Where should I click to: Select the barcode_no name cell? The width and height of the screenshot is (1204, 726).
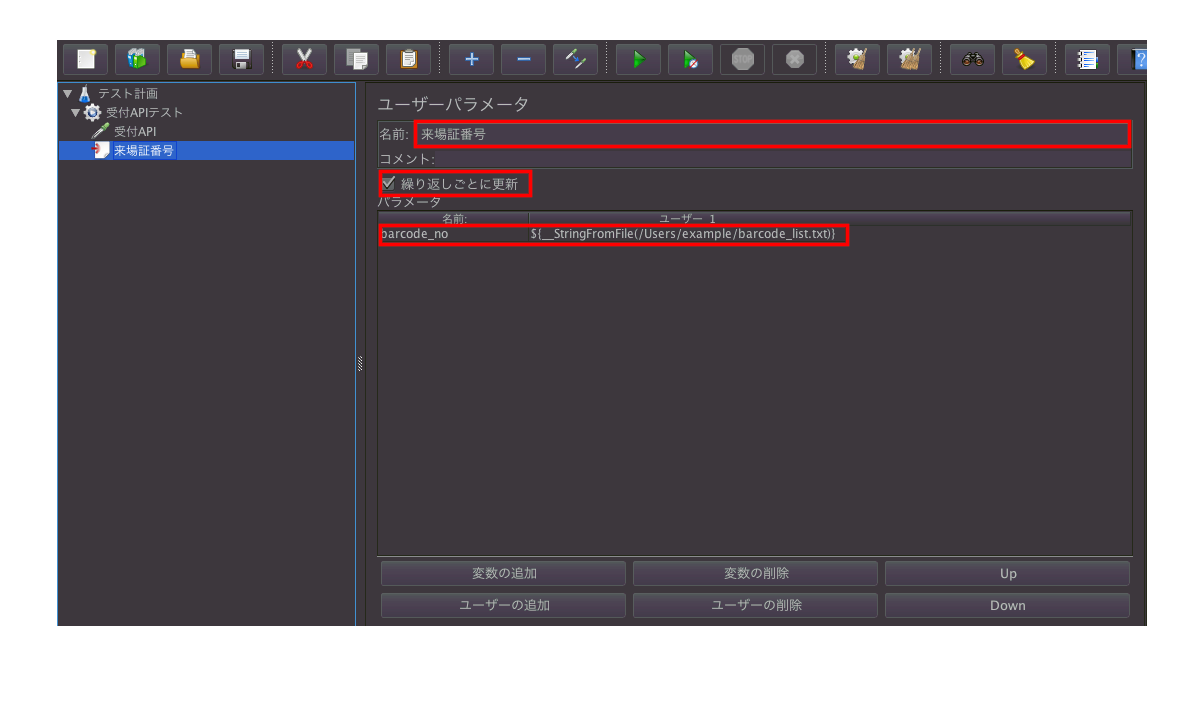pyautogui.click(x=453, y=234)
